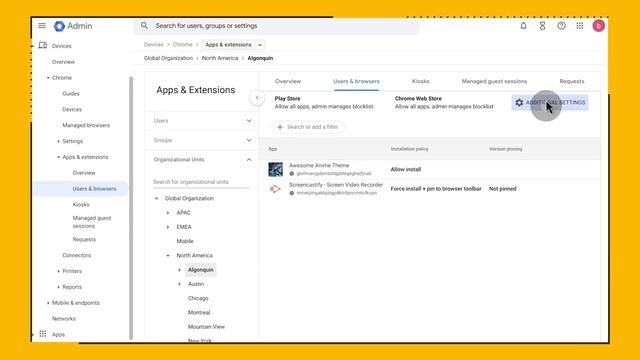Open the tasks hourglass icon
Image resolution: width=640 pixels, height=360 pixels.
(542, 26)
